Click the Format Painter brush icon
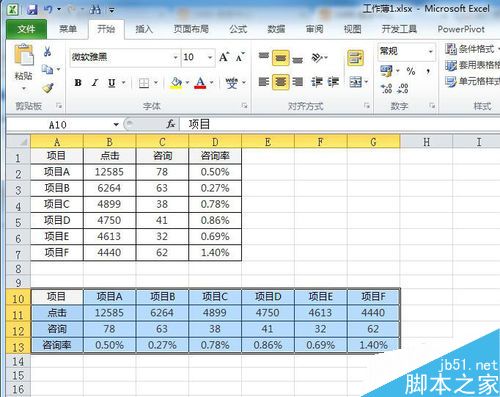500x397 pixels. click(48, 88)
